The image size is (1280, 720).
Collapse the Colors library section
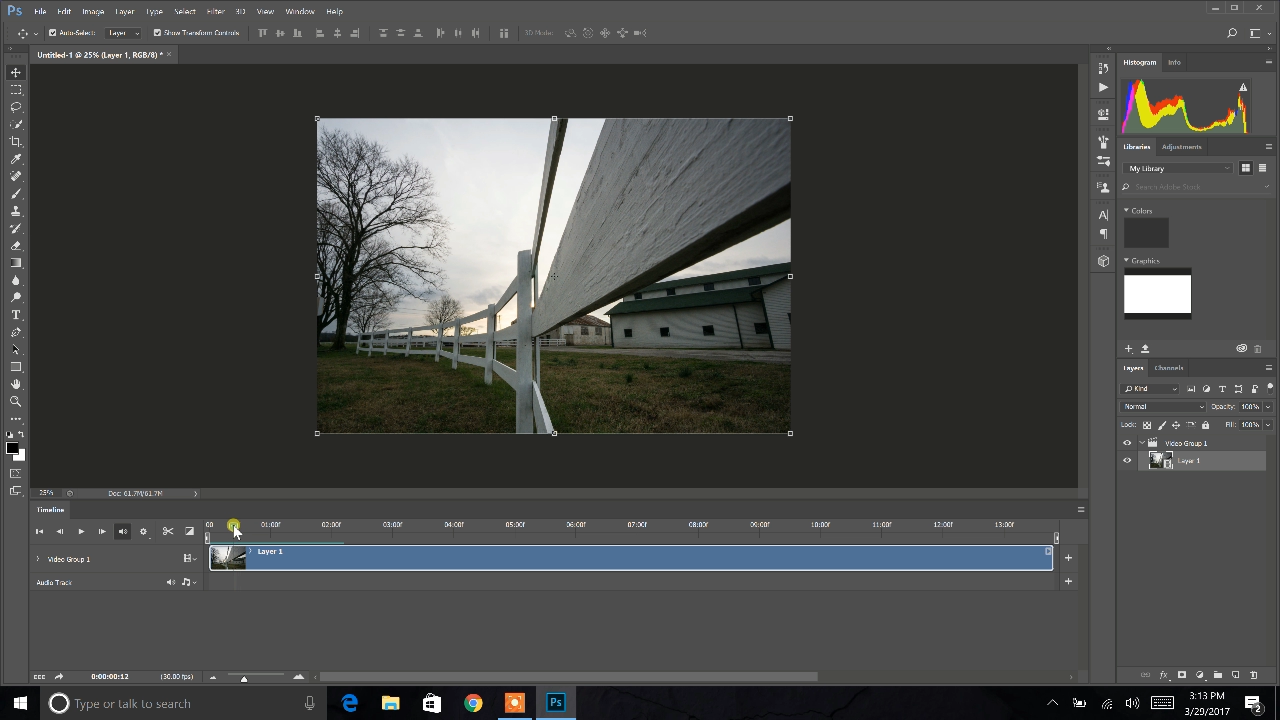[x=1126, y=211]
